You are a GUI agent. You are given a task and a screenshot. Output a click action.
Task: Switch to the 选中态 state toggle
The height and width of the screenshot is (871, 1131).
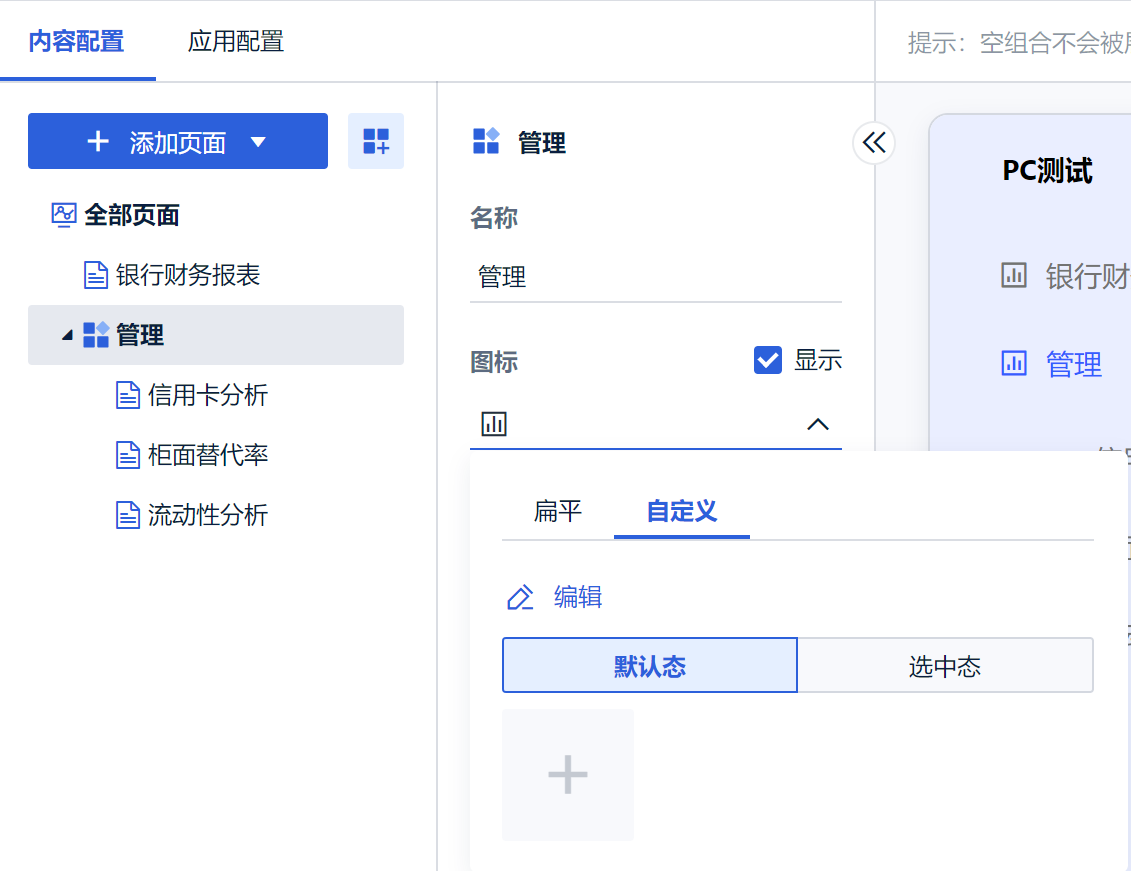tap(945, 665)
